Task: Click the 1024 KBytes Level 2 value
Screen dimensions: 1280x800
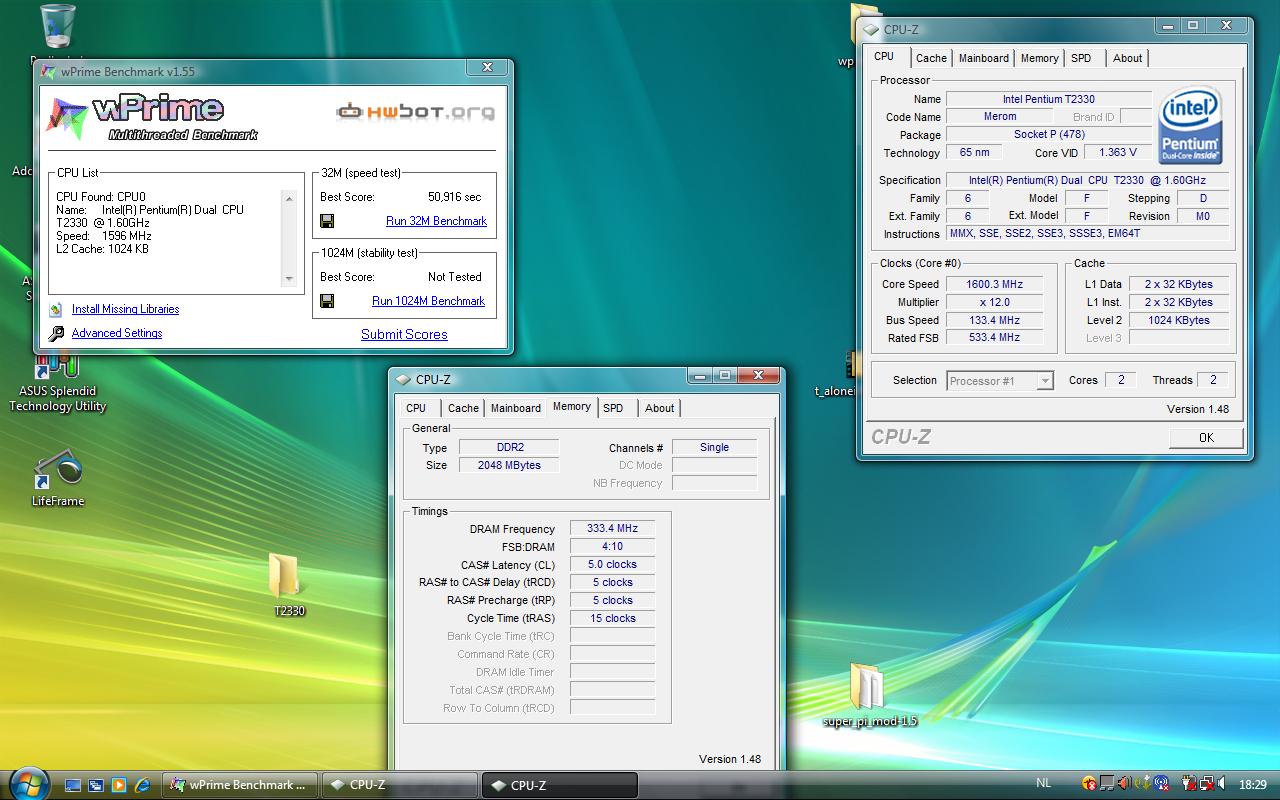Action: point(1179,320)
